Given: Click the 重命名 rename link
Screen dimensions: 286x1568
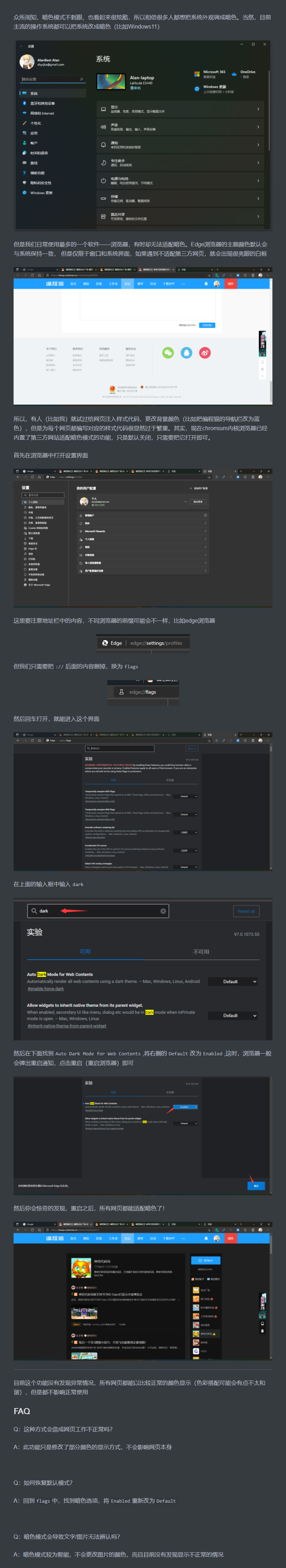Looking at the screenshot, I should coord(135,88).
